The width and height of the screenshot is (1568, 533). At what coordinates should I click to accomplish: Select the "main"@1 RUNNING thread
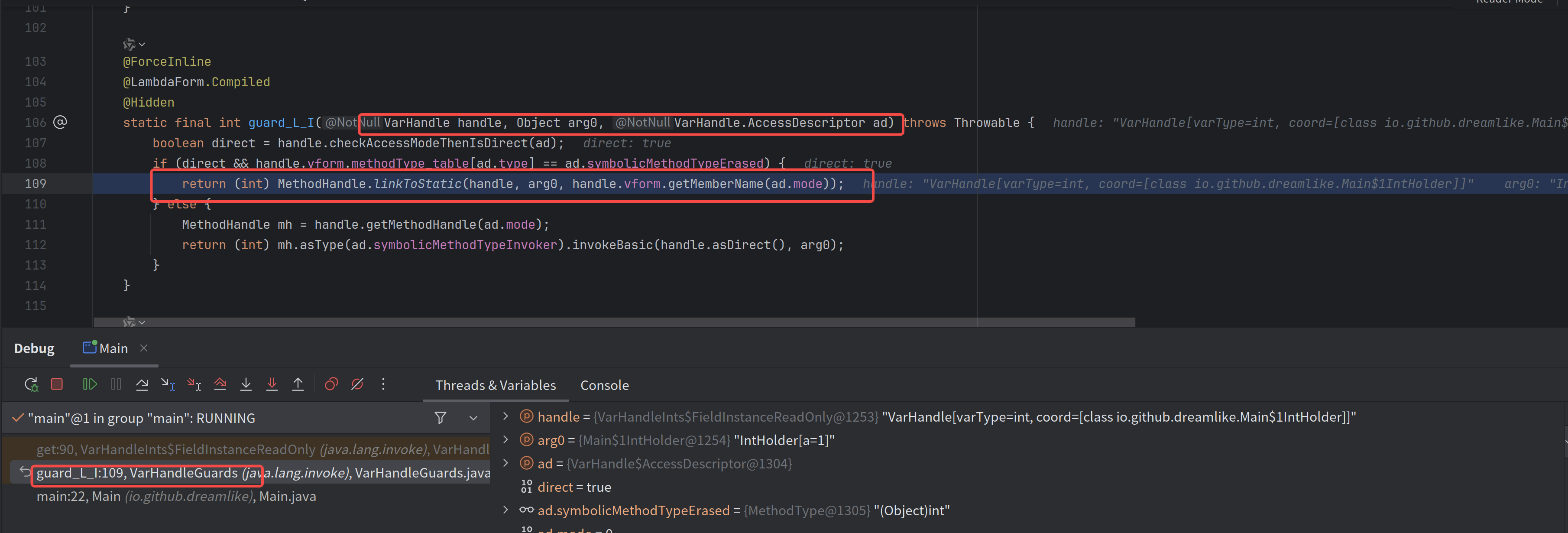click(x=141, y=419)
